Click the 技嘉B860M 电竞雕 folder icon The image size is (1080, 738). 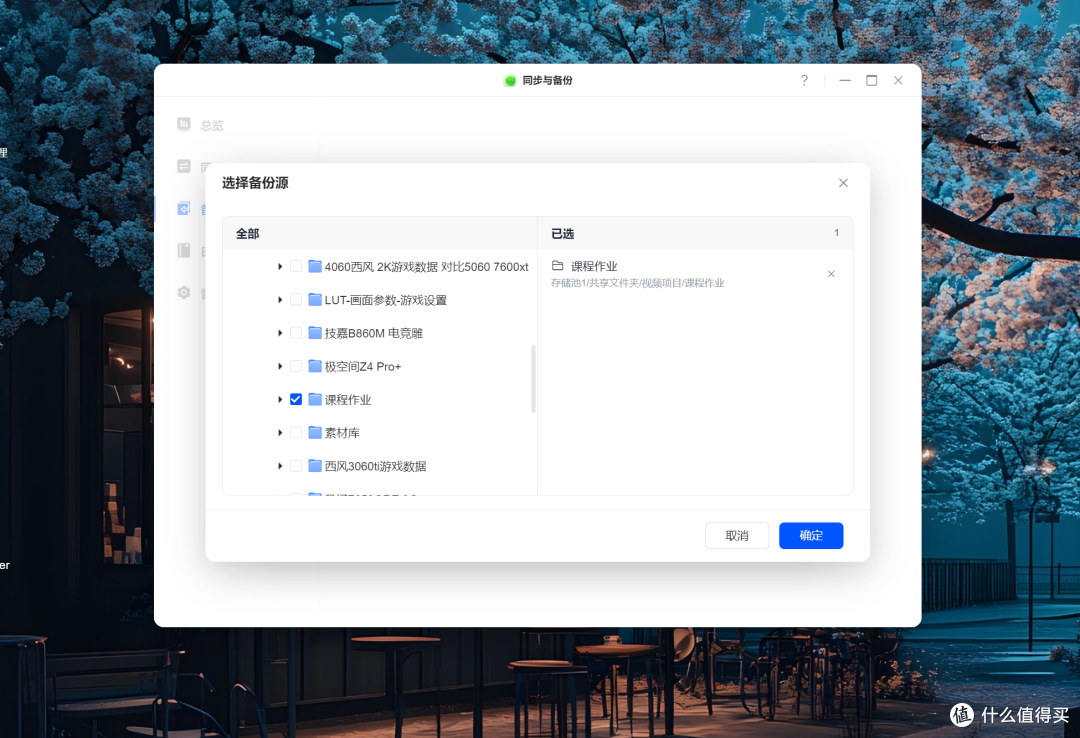pos(315,333)
